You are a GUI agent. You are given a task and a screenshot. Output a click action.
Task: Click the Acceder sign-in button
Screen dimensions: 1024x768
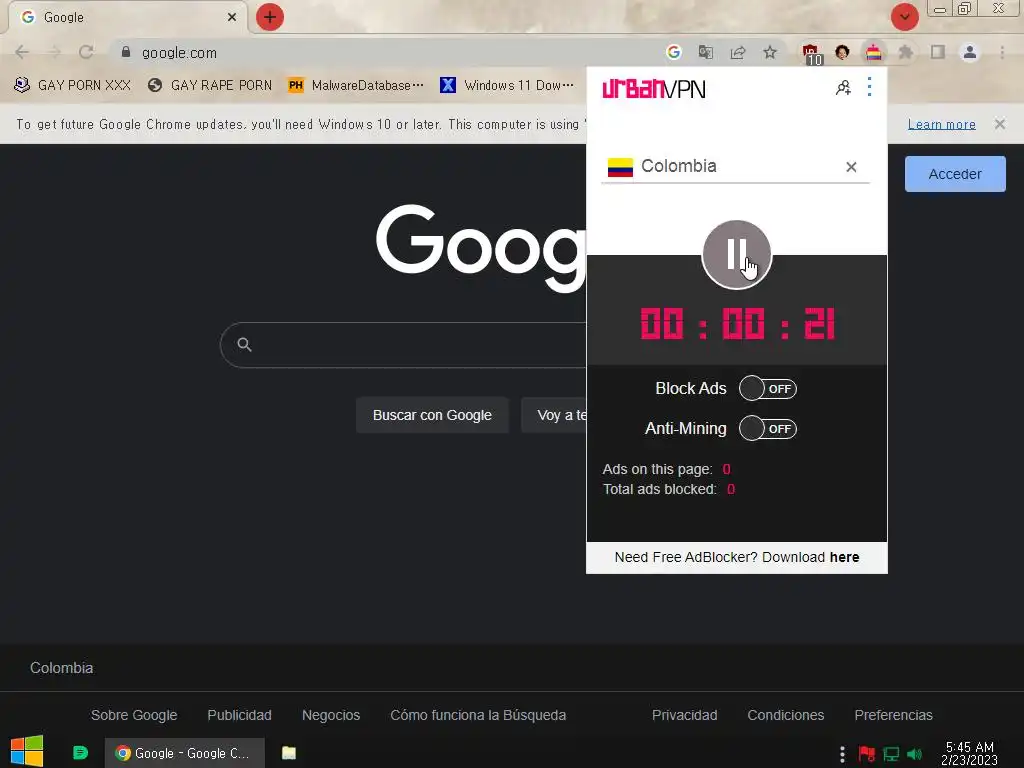pos(955,174)
